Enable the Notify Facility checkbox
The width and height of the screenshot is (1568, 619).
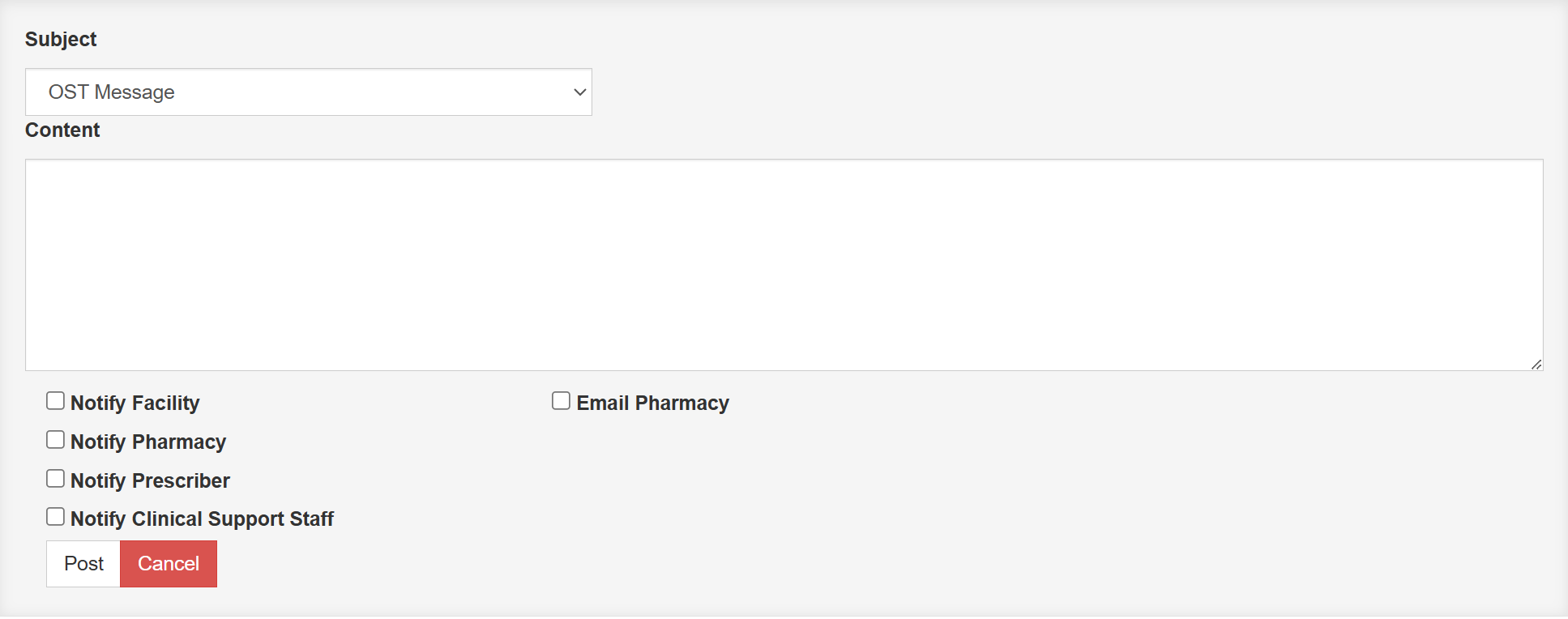55,400
